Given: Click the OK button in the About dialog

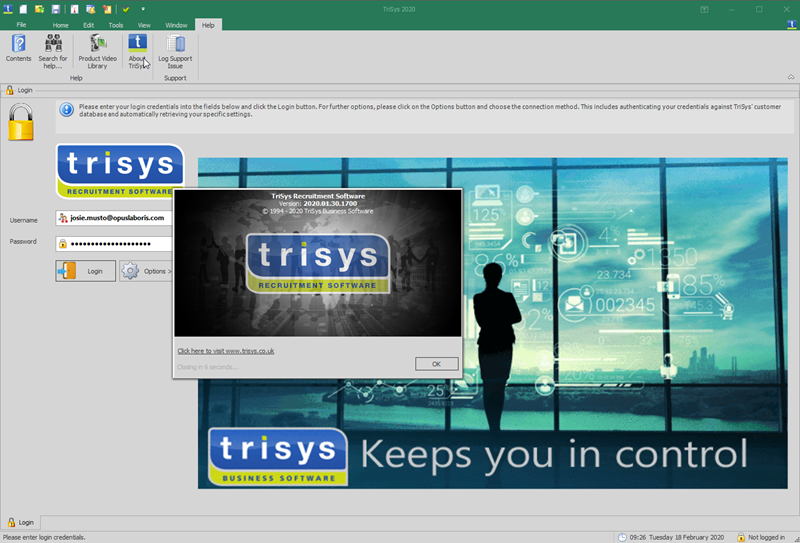Looking at the screenshot, I should (436, 364).
